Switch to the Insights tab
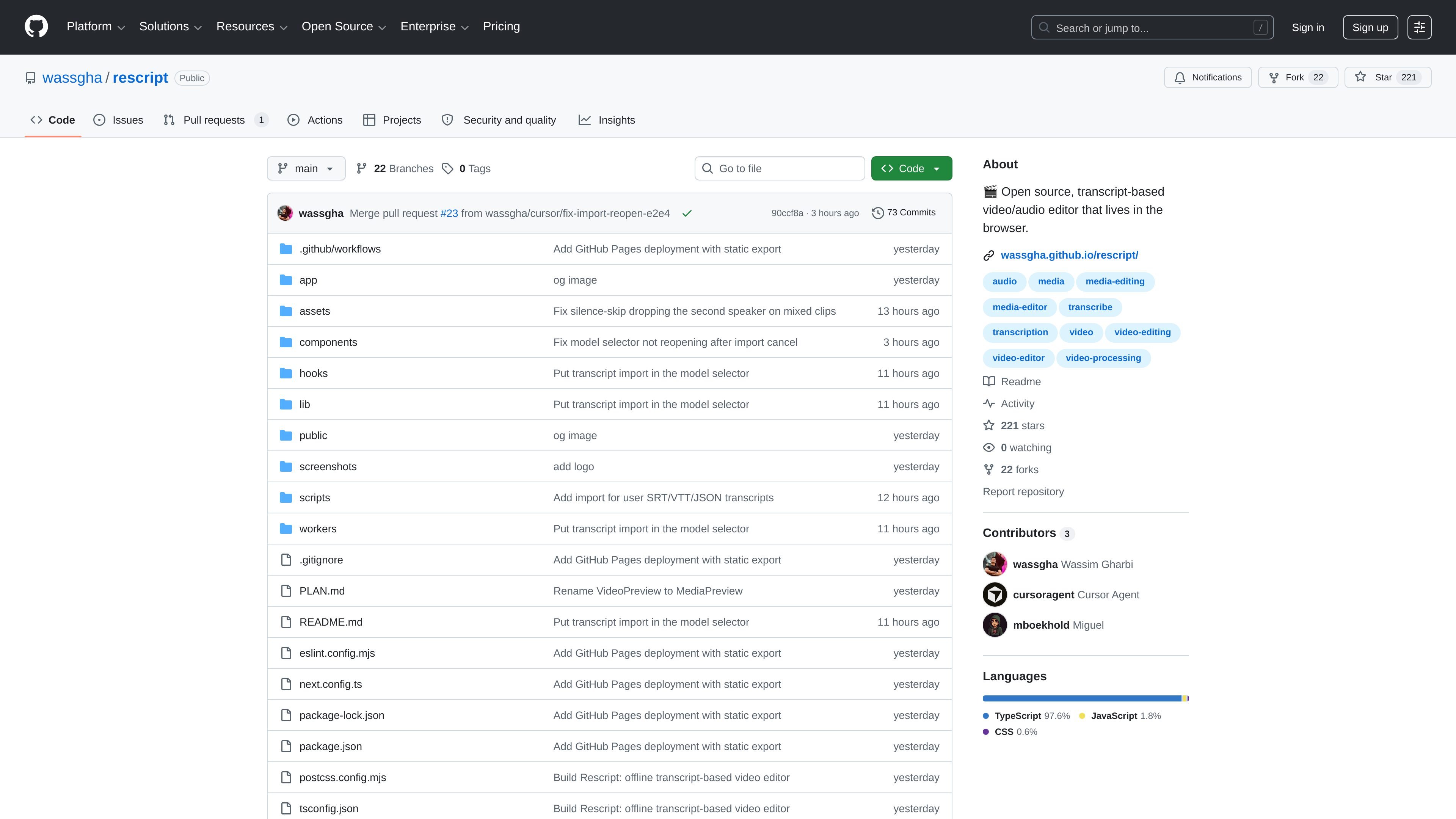The image size is (1456, 819). click(x=607, y=120)
